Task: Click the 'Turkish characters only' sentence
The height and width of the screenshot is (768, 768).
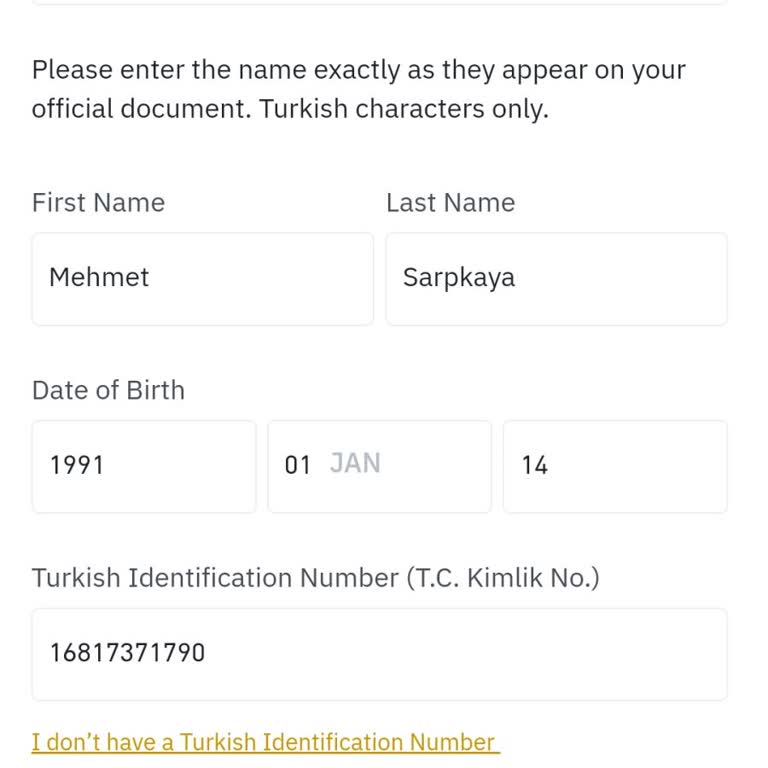Action: (404, 109)
